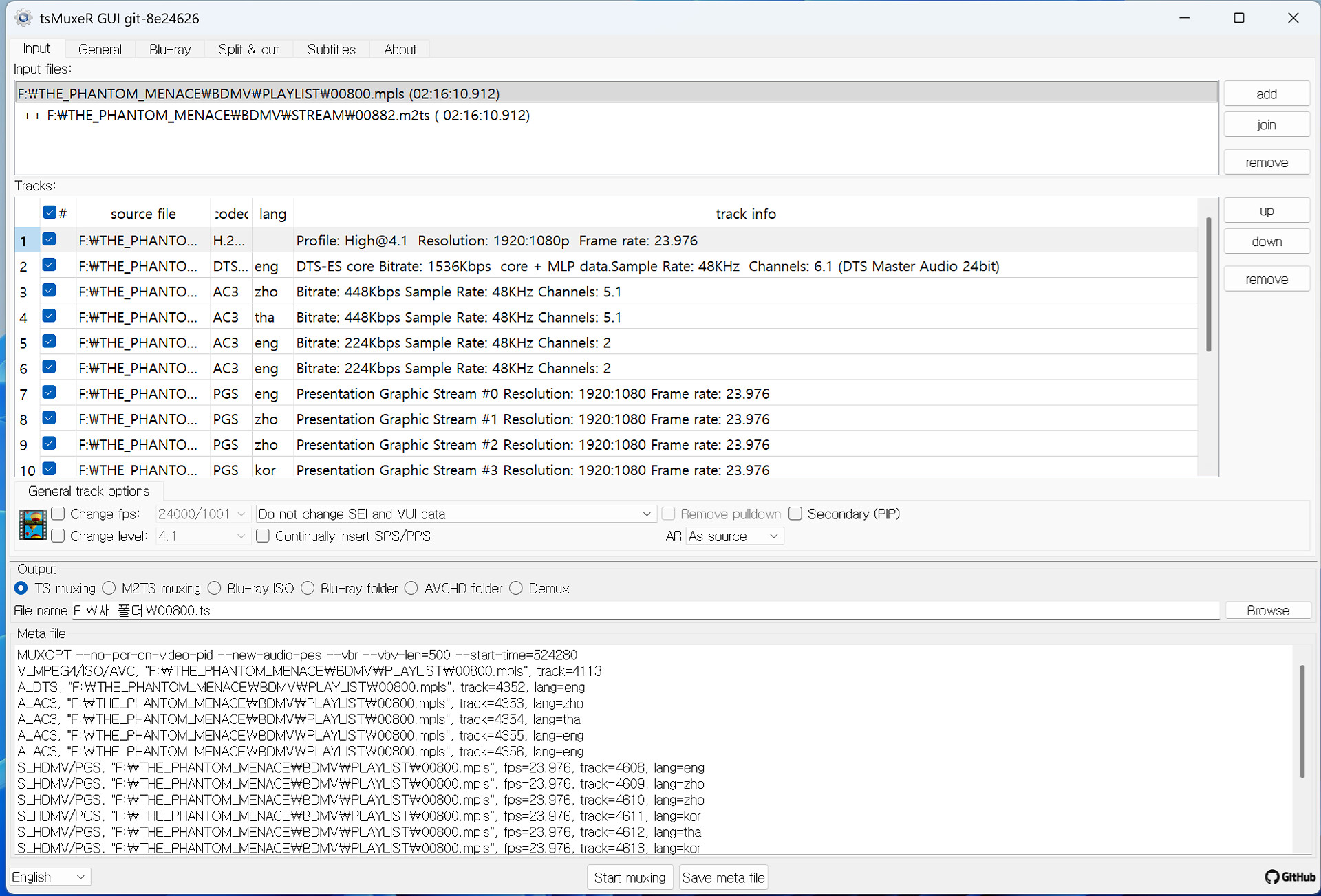Toggle the select-all tracks header checkbox

(x=50, y=212)
